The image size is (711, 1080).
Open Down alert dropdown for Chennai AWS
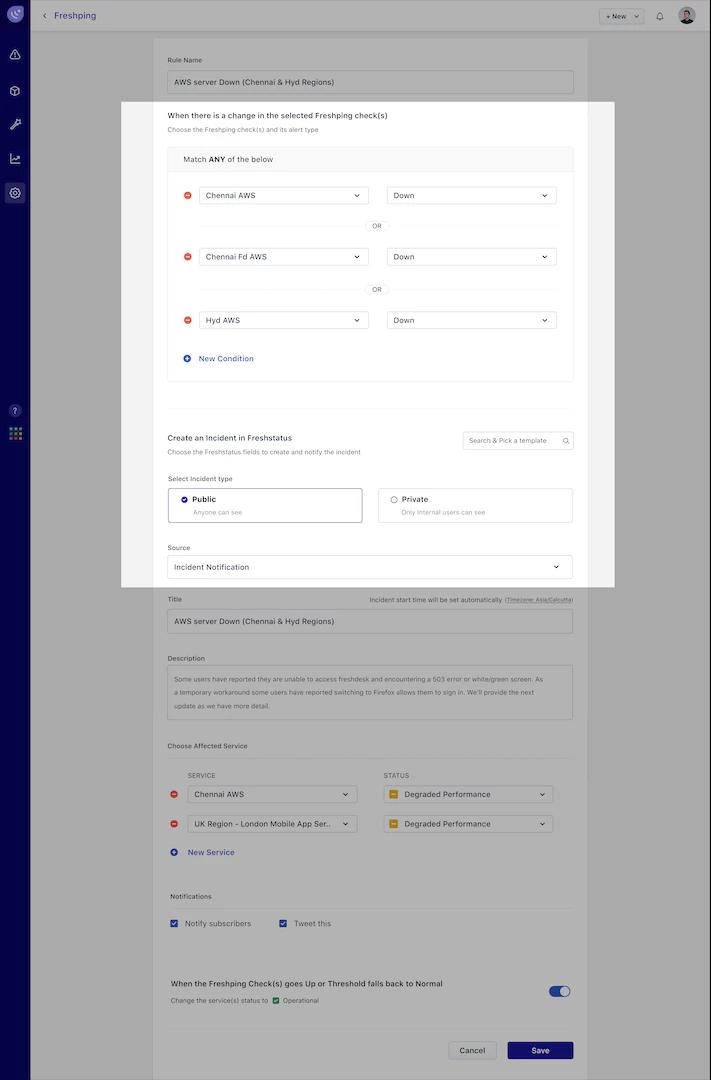[472, 196]
